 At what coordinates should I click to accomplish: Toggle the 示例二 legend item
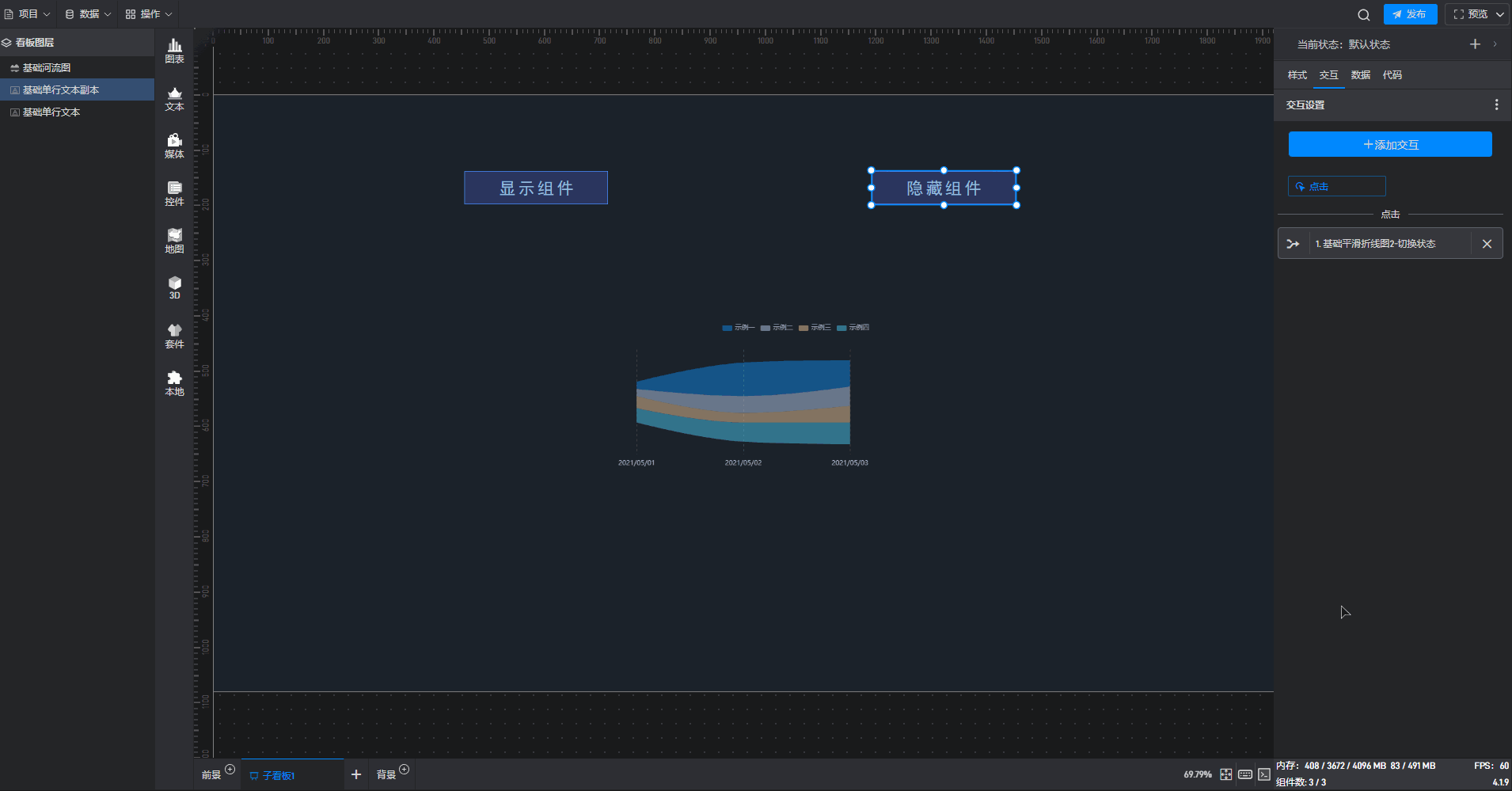click(777, 328)
